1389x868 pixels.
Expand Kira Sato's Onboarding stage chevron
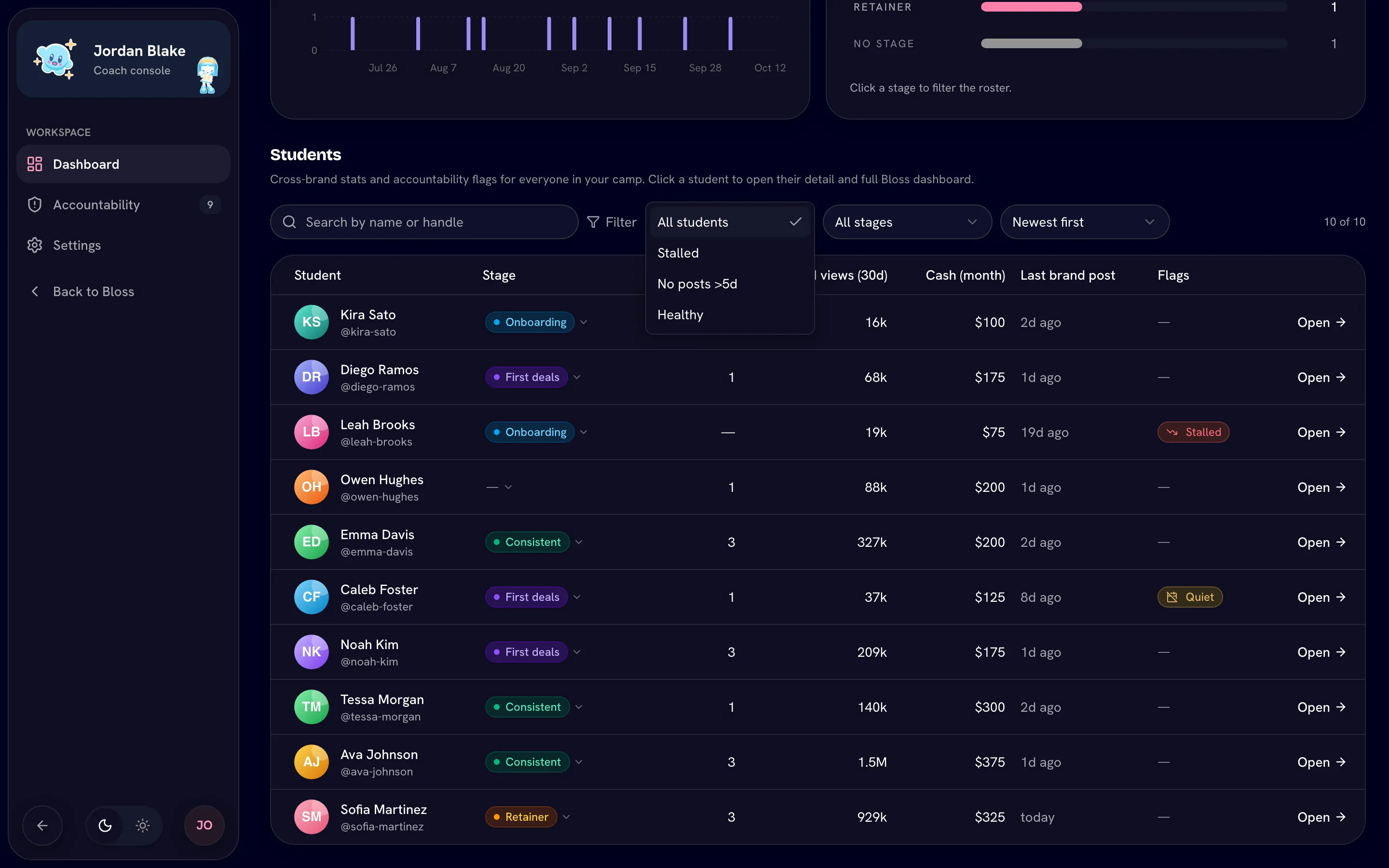pos(584,322)
